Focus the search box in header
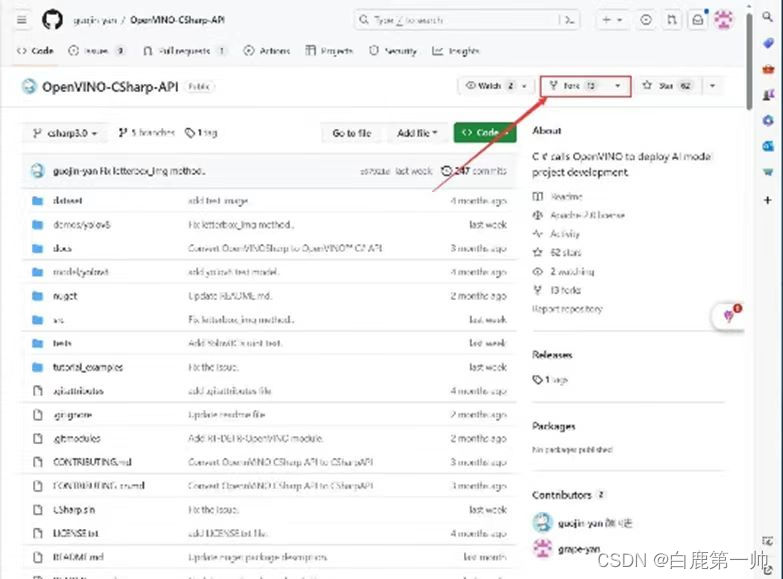Image resolution: width=783 pixels, height=579 pixels. pos(466,20)
